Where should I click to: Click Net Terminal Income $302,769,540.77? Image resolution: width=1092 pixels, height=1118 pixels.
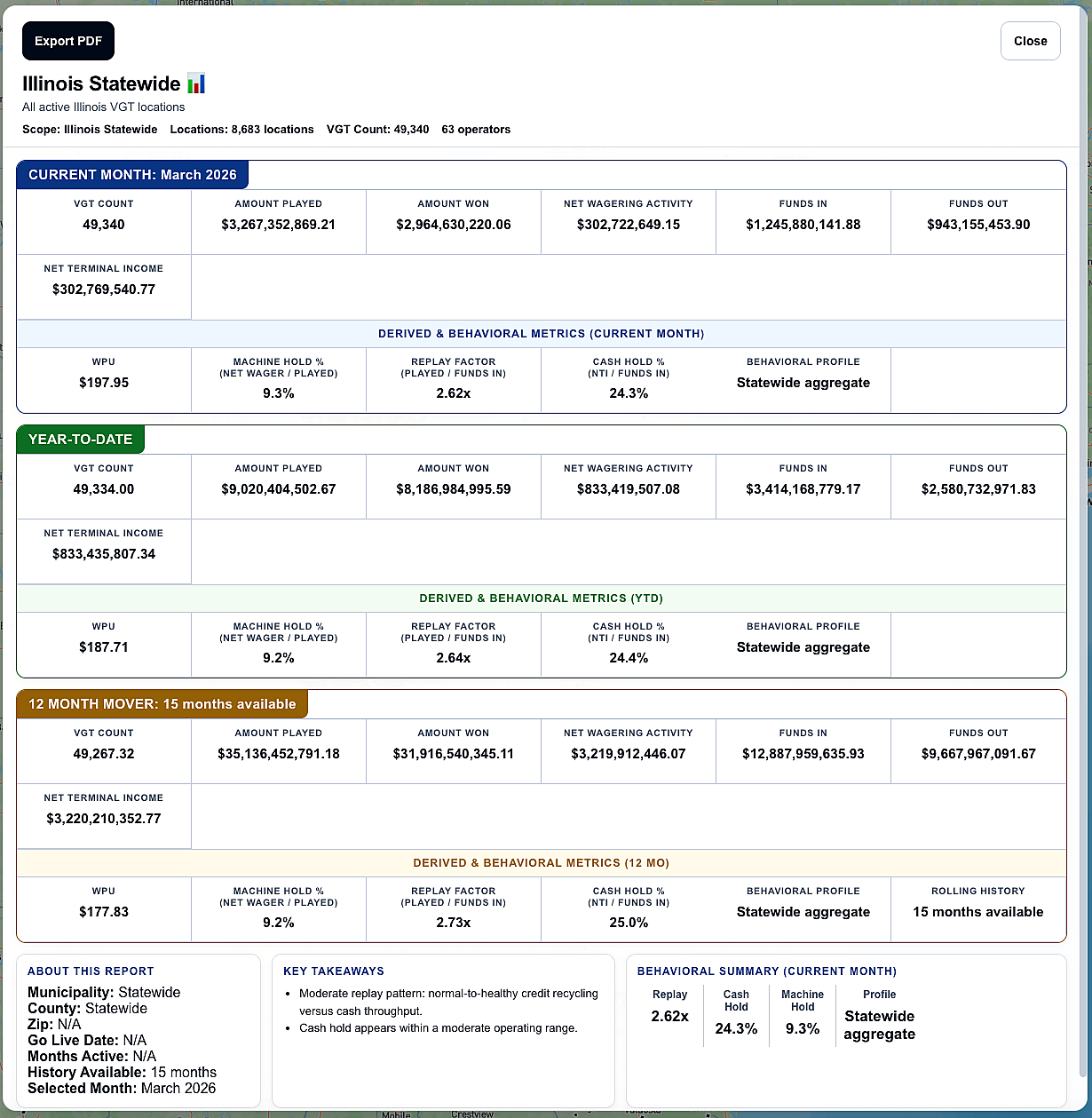(104, 289)
